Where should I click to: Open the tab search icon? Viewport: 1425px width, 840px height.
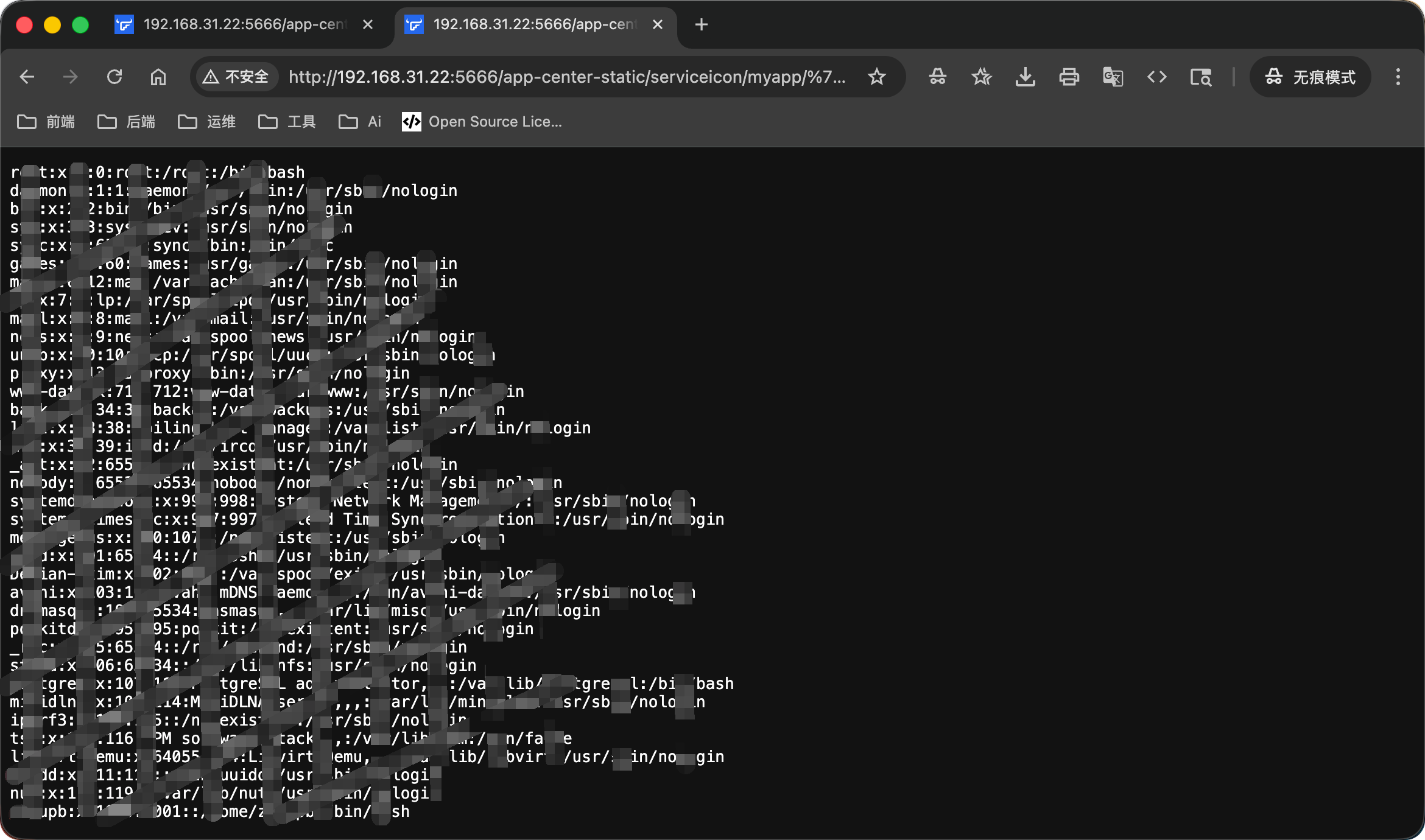pos(1201,77)
